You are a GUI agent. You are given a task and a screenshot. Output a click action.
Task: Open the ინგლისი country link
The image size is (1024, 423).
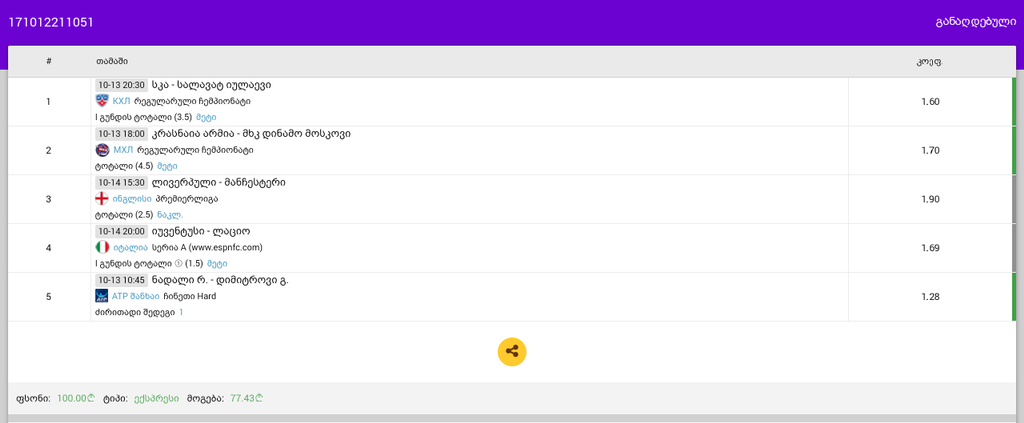[132, 199]
